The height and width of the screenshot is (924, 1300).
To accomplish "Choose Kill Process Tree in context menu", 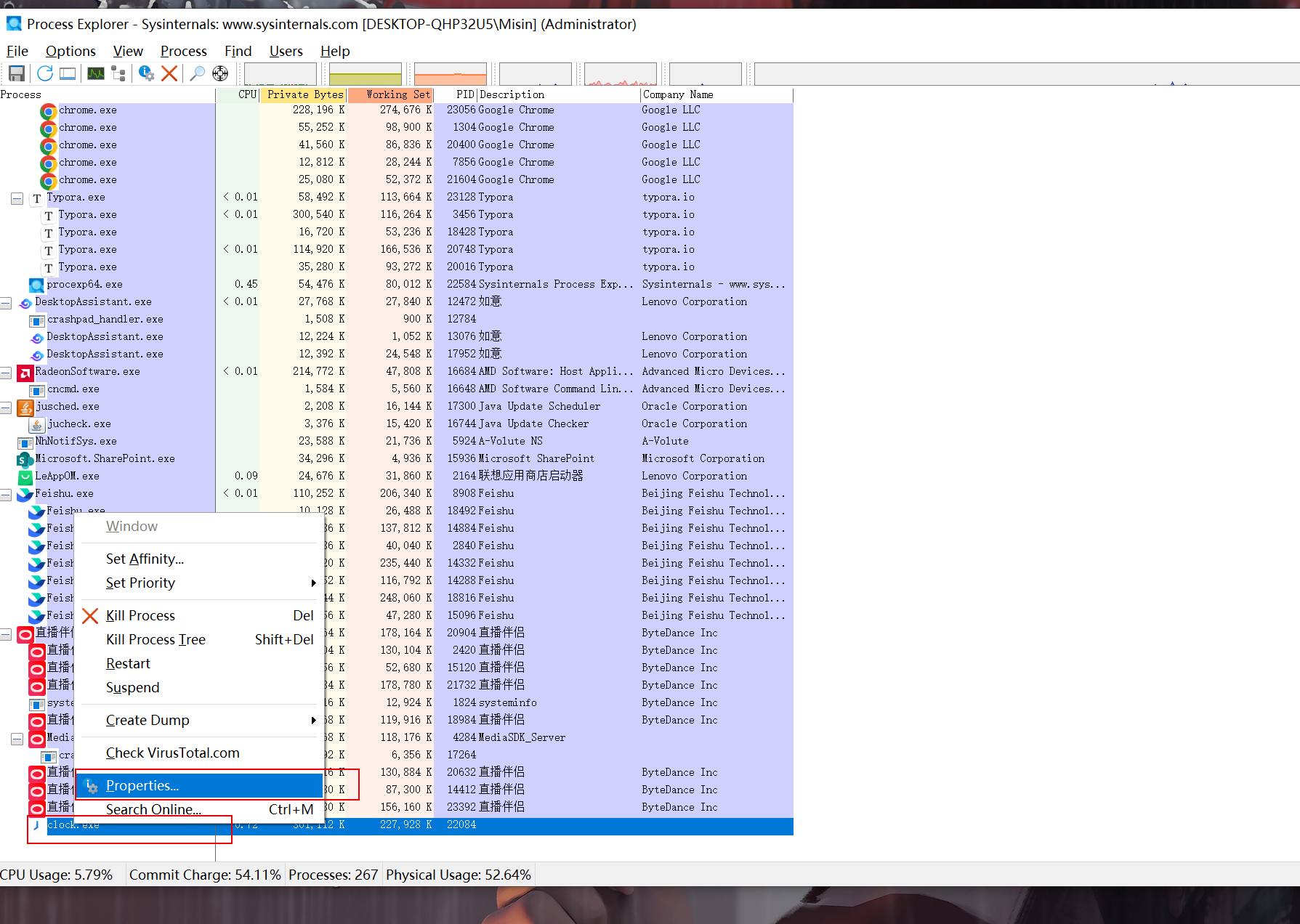I will pyautogui.click(x=199, y=639).
